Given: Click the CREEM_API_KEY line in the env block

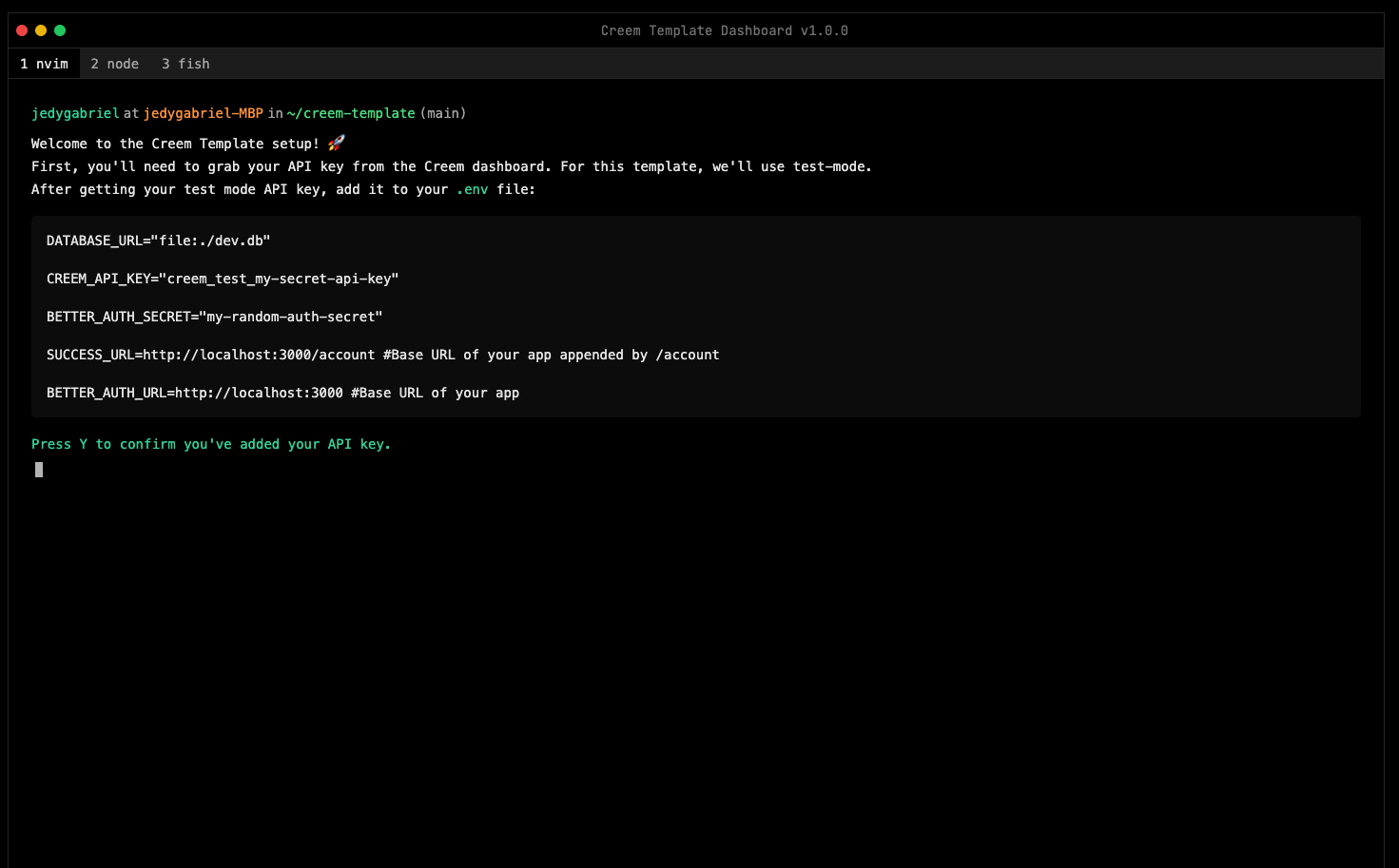Looking at the screenshot, I should tap(223, 279).
